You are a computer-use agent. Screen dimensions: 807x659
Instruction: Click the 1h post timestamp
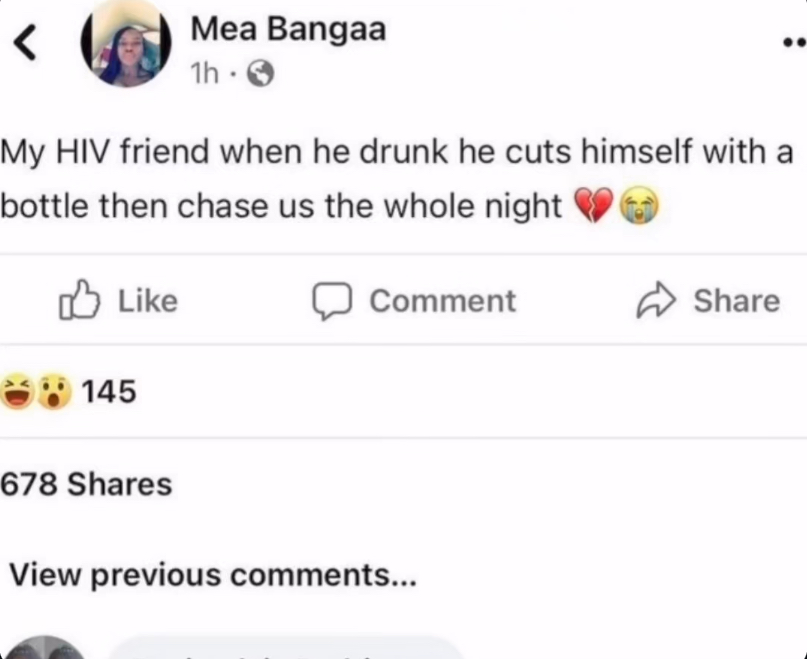[205, 73]
